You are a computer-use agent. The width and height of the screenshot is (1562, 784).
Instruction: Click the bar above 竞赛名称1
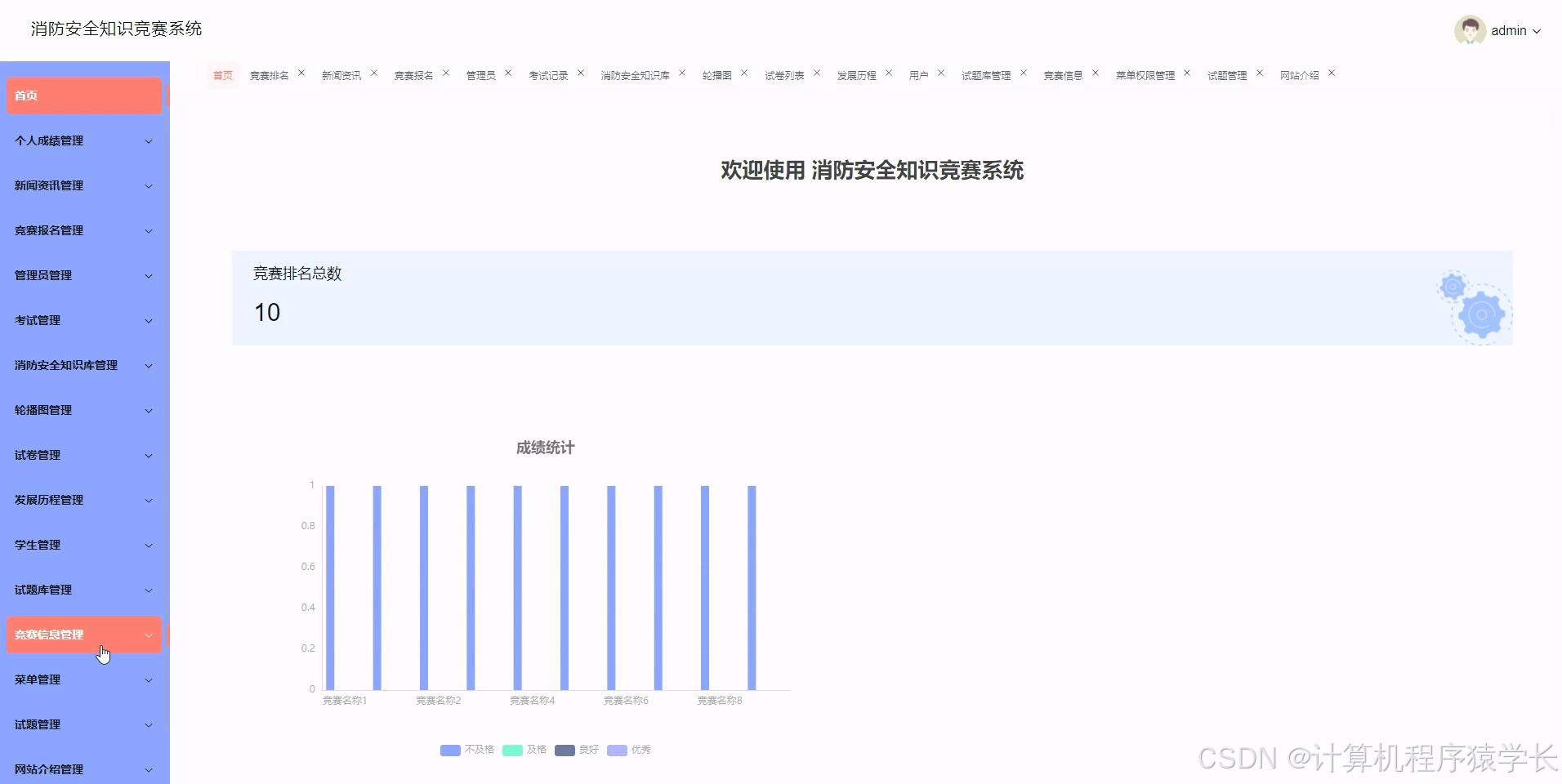coord(330,588)
